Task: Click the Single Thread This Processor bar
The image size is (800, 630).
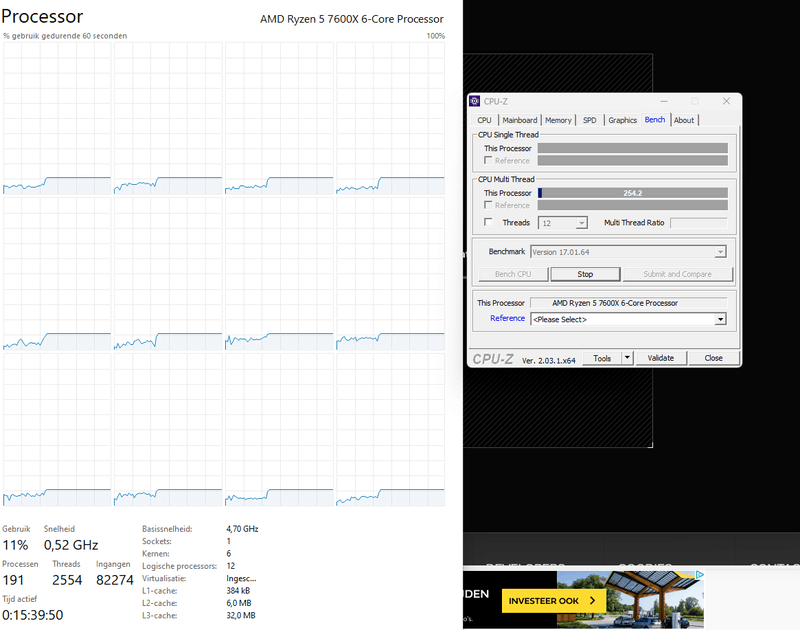Action: coord(633,148)
